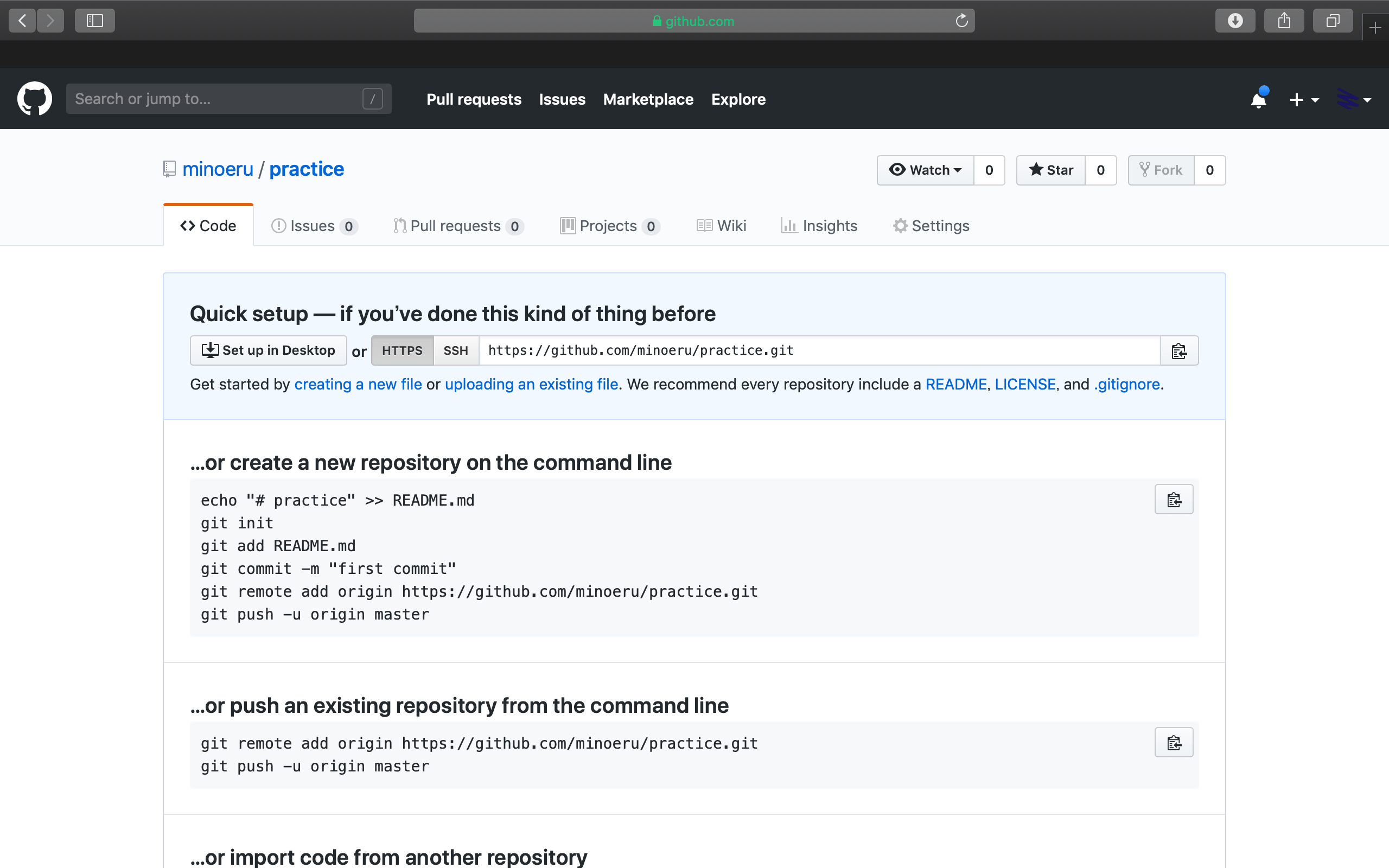1389x868 pixels.
Task: Click the creating a new file link
Action: [358, 384]
